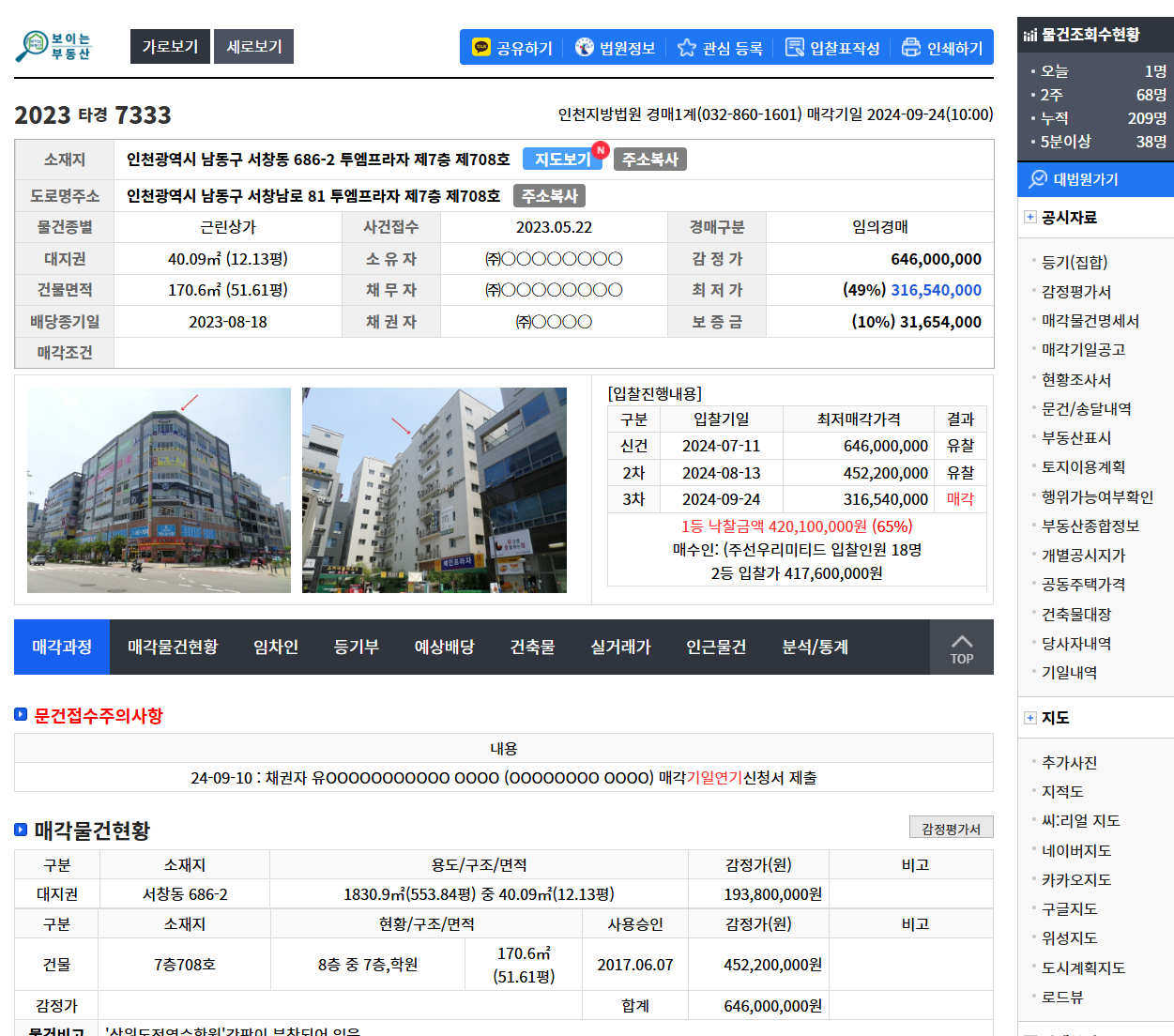Open 부동산표시 link

click(1076, 438)
